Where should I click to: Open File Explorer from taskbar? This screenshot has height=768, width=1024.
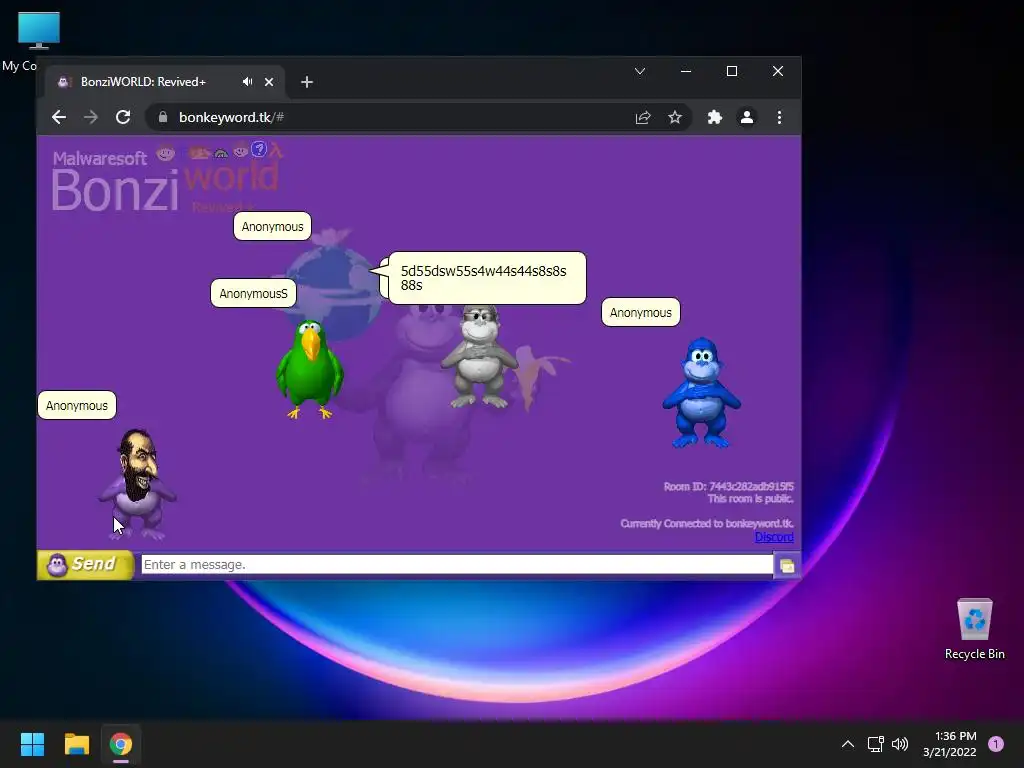76,744
